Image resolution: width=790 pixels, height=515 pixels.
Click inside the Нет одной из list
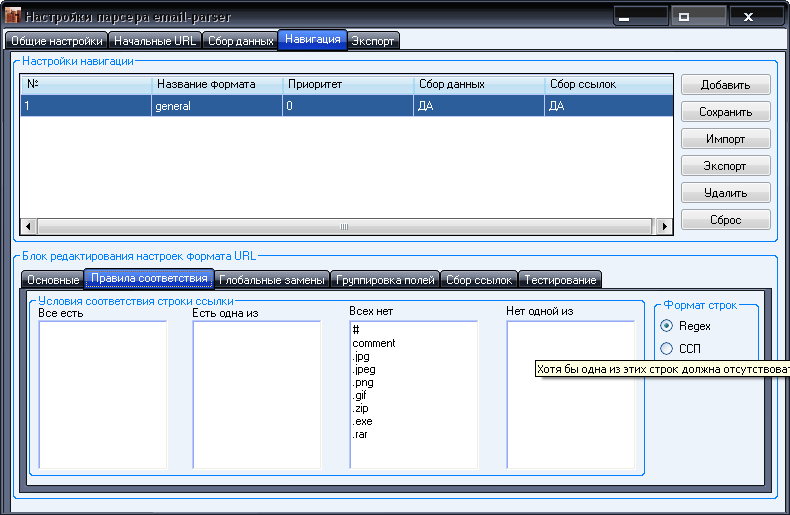(x=570, y=420)
